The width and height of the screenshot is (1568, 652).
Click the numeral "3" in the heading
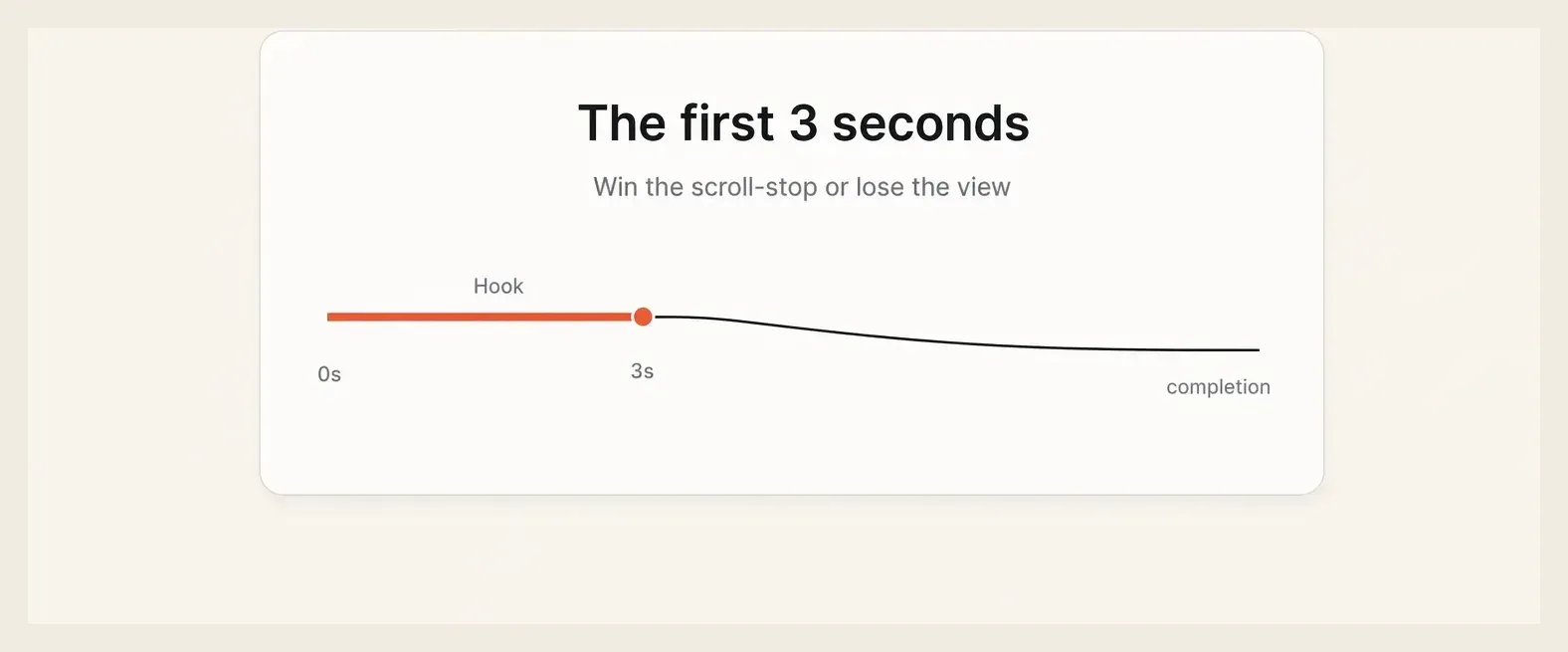[x=803, y=123]
